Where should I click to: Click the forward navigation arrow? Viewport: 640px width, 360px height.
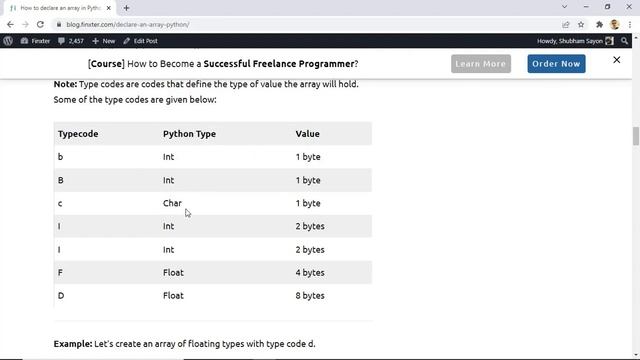tap(25, 24)
